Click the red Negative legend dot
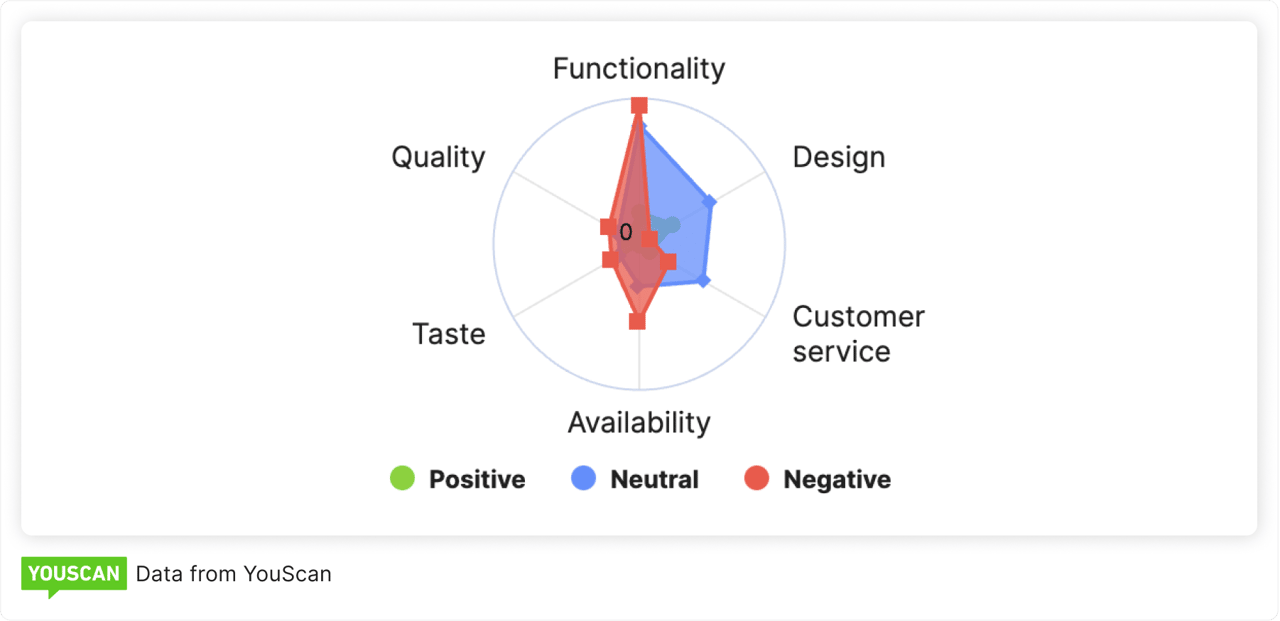Viewport: 1280px width, 621px height. coord(757,479)
